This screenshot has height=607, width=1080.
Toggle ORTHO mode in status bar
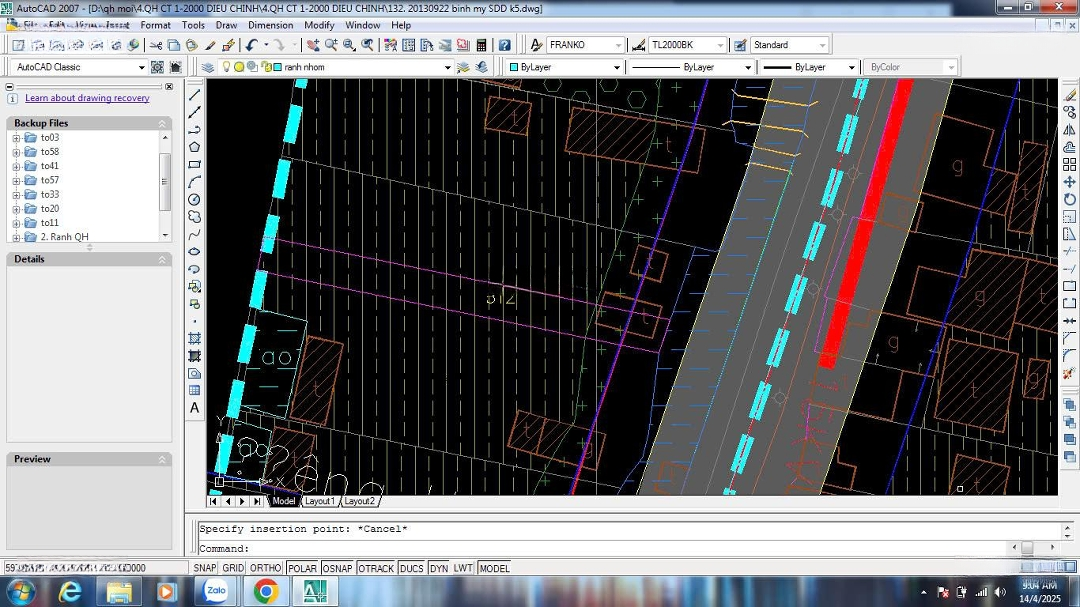[266, 568]
